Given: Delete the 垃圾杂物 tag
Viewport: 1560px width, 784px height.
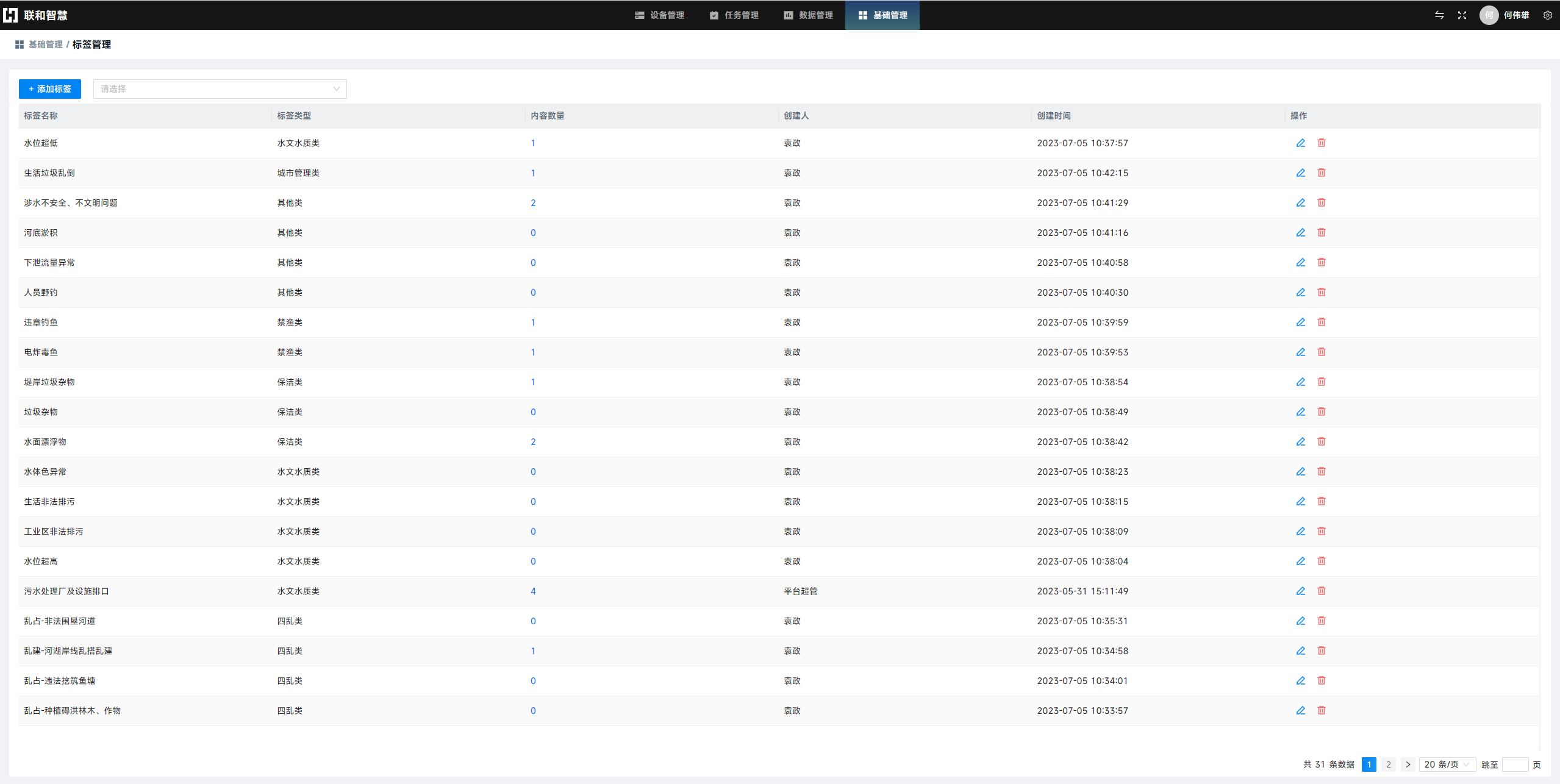Looking at the screenshot, I should (1321, 412).
